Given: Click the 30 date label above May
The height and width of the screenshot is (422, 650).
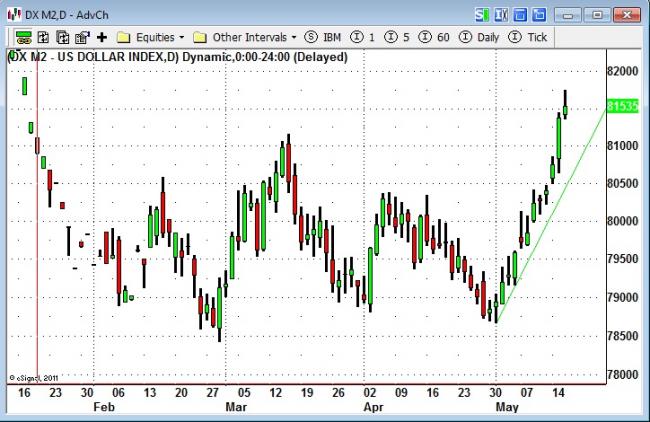Looking at the screenshot, I should (495, 393).
